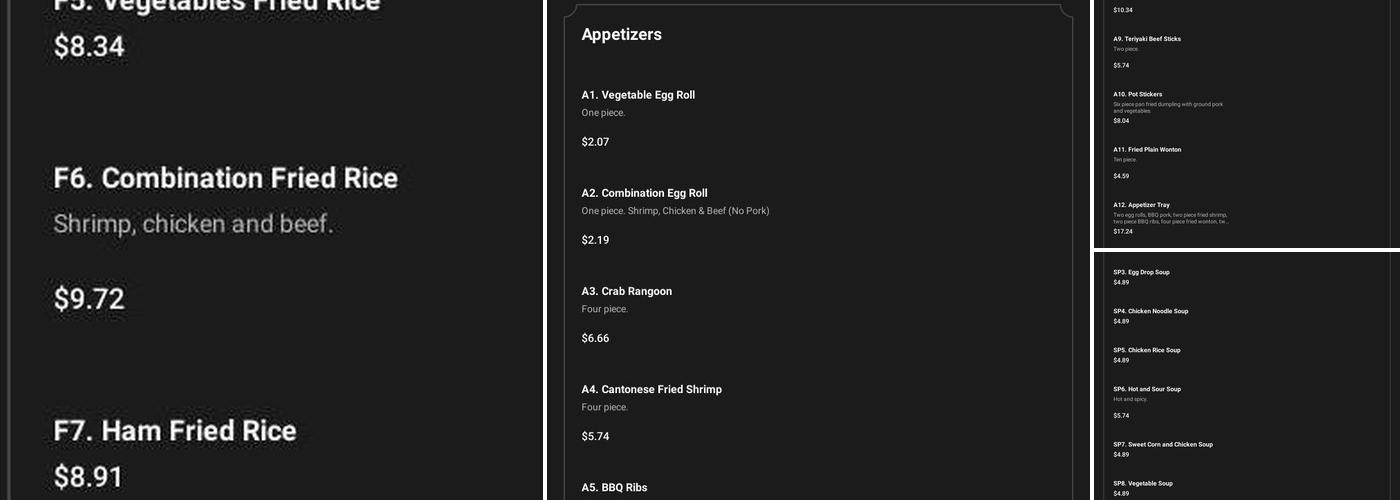
Task: Click the $10.34 price label
Action: [x=1123, y=10]
